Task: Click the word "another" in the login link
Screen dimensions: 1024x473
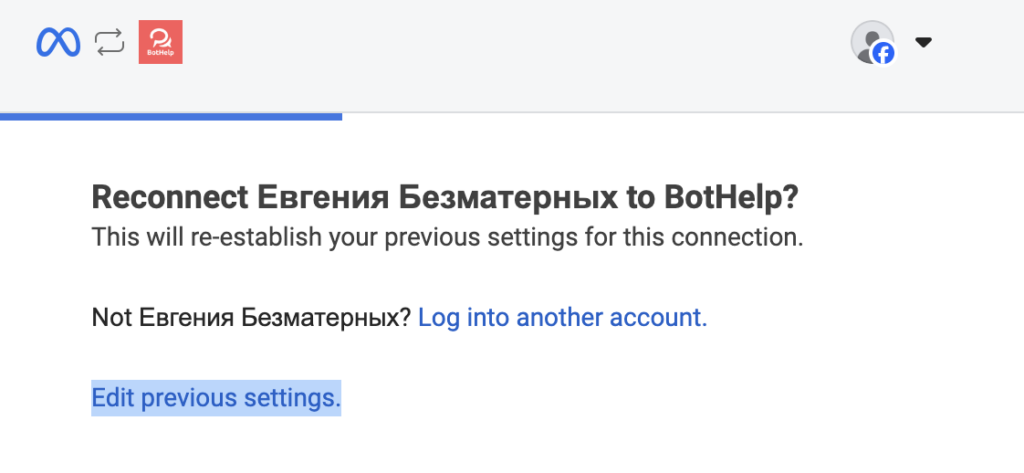Action: point(565,318)
